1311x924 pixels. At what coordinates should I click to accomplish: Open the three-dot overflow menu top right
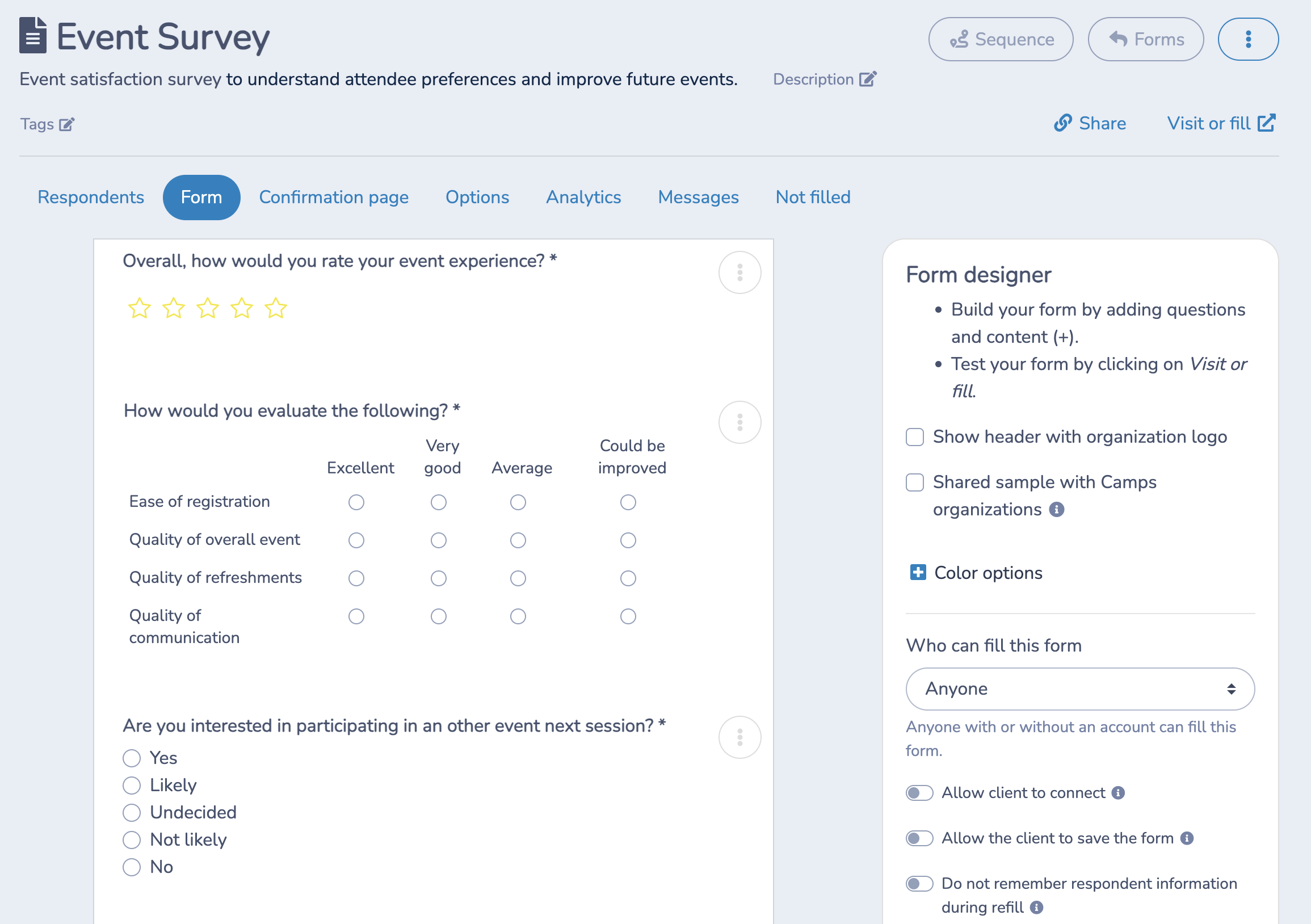[1248, 39]
